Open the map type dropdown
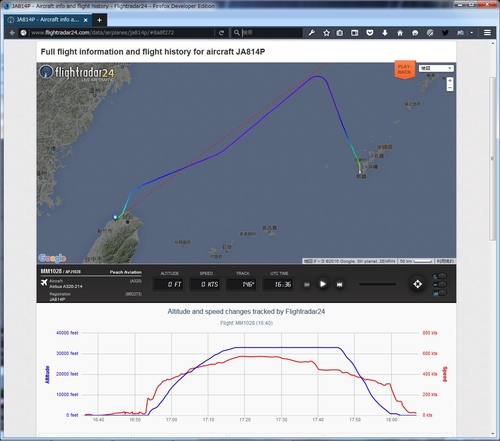 (x=436, y=68)
